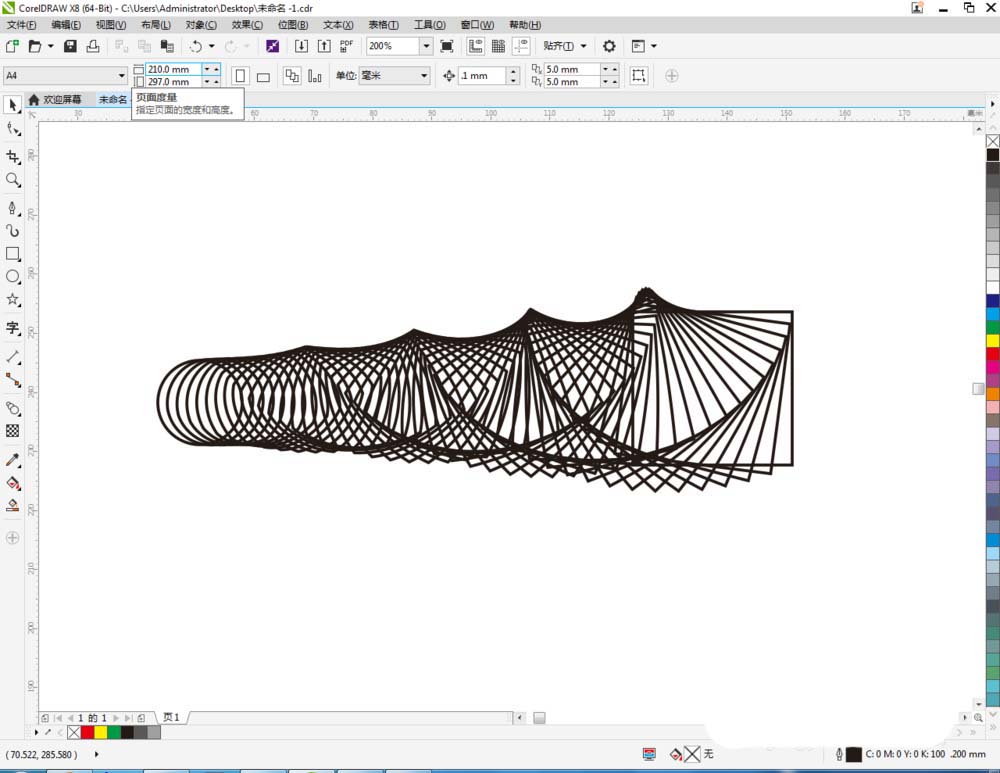Open the 200% zoom level dropdown
Screen dimensions: 1000x773
[x=426, y=46]
